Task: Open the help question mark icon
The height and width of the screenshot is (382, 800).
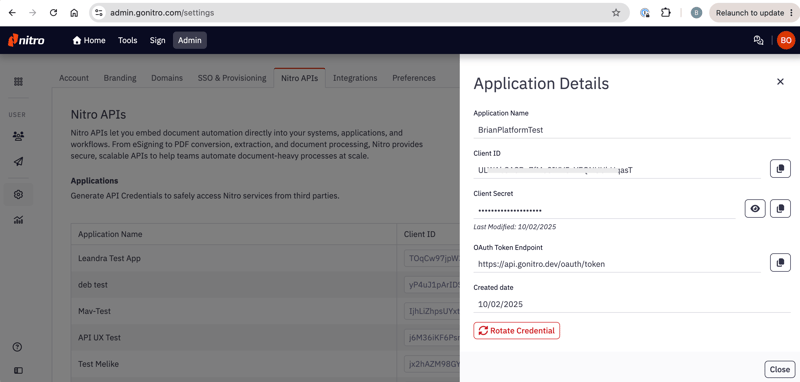Action: click(17, 347)
